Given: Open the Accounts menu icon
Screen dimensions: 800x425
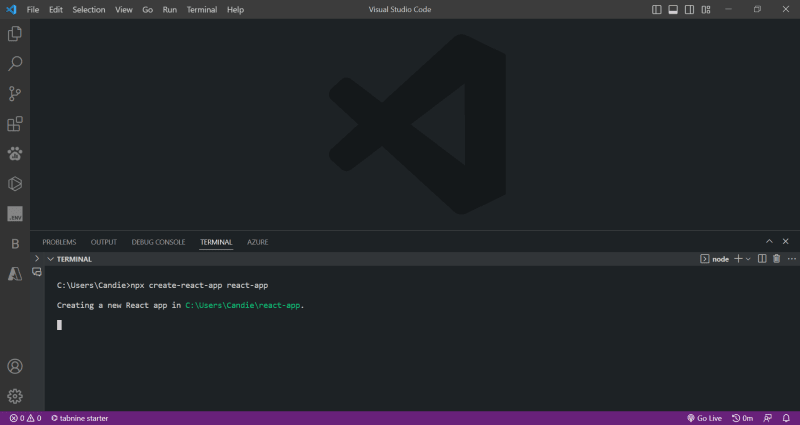Looking at the screenshot, I should [x=15, y=366].
